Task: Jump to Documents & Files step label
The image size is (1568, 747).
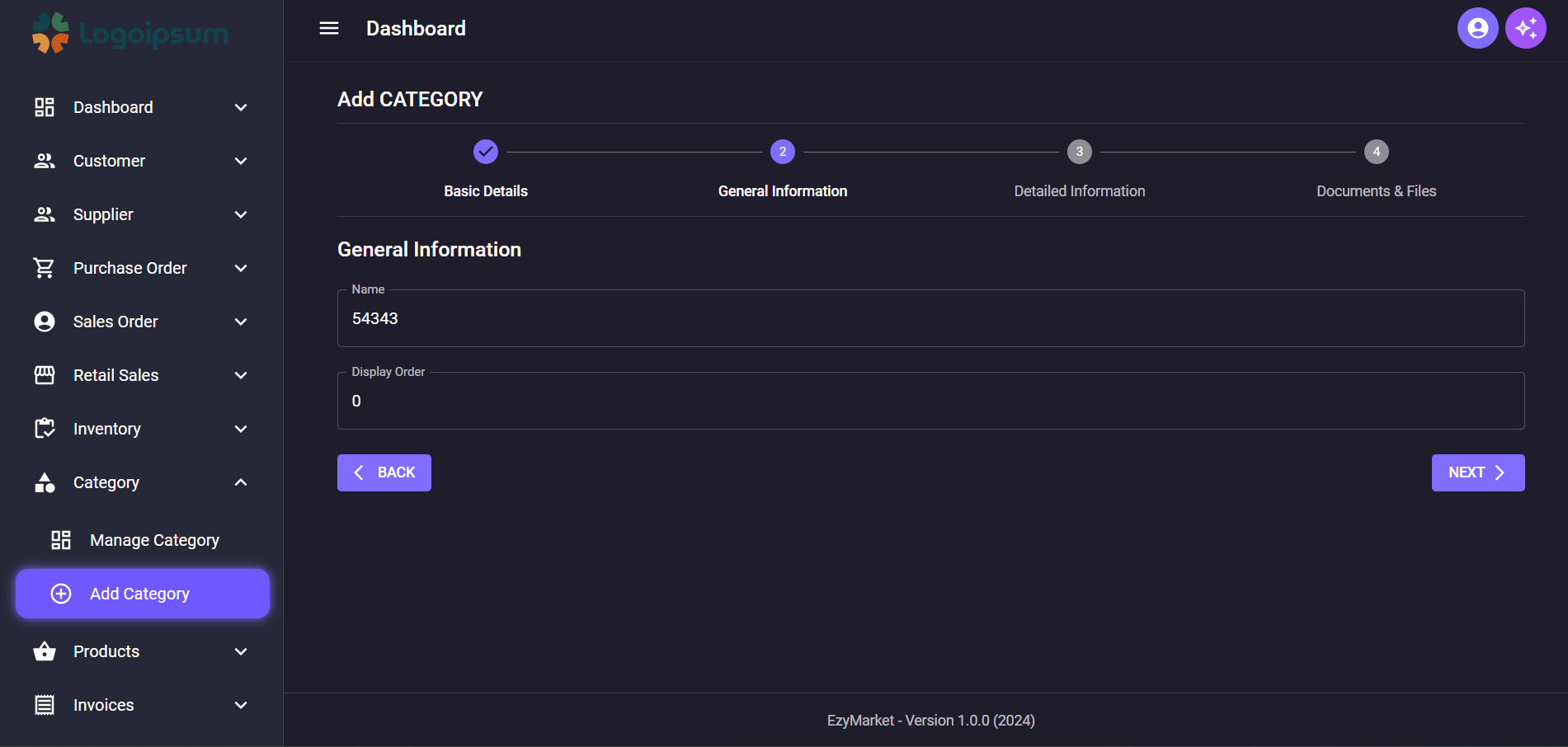Action: pyautogui.click(x=1377, y=191)
